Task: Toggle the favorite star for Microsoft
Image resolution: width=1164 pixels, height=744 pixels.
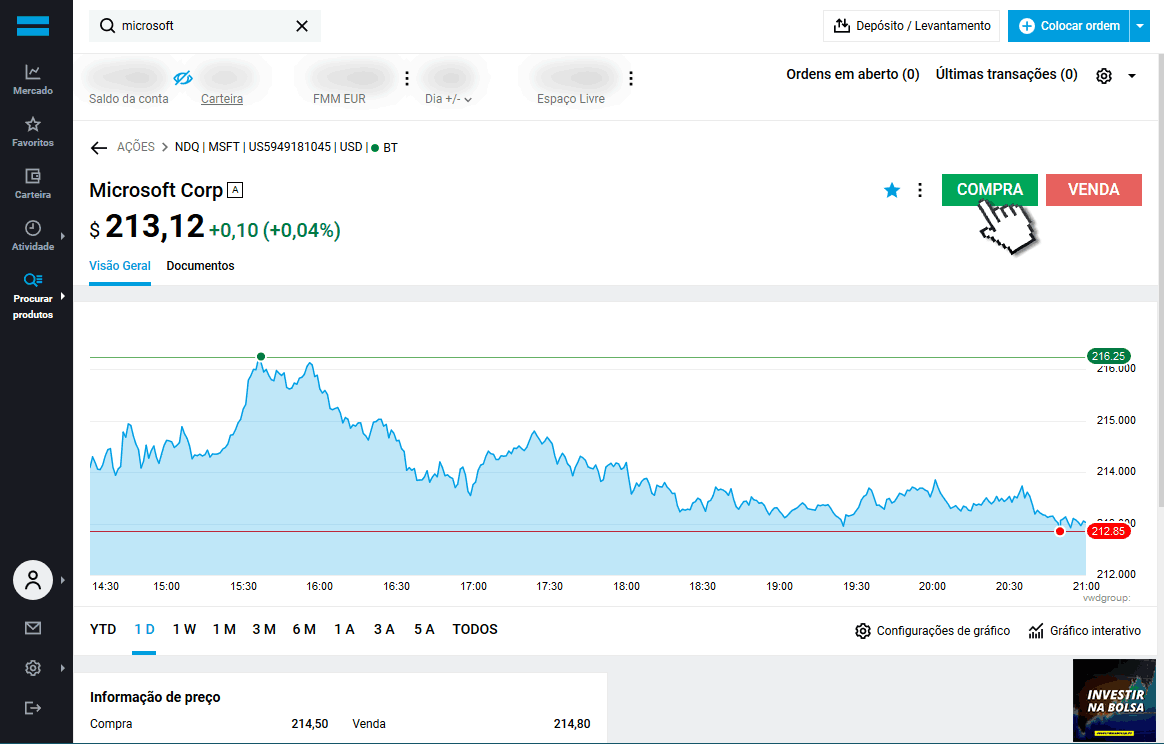Action: point(892,191)
